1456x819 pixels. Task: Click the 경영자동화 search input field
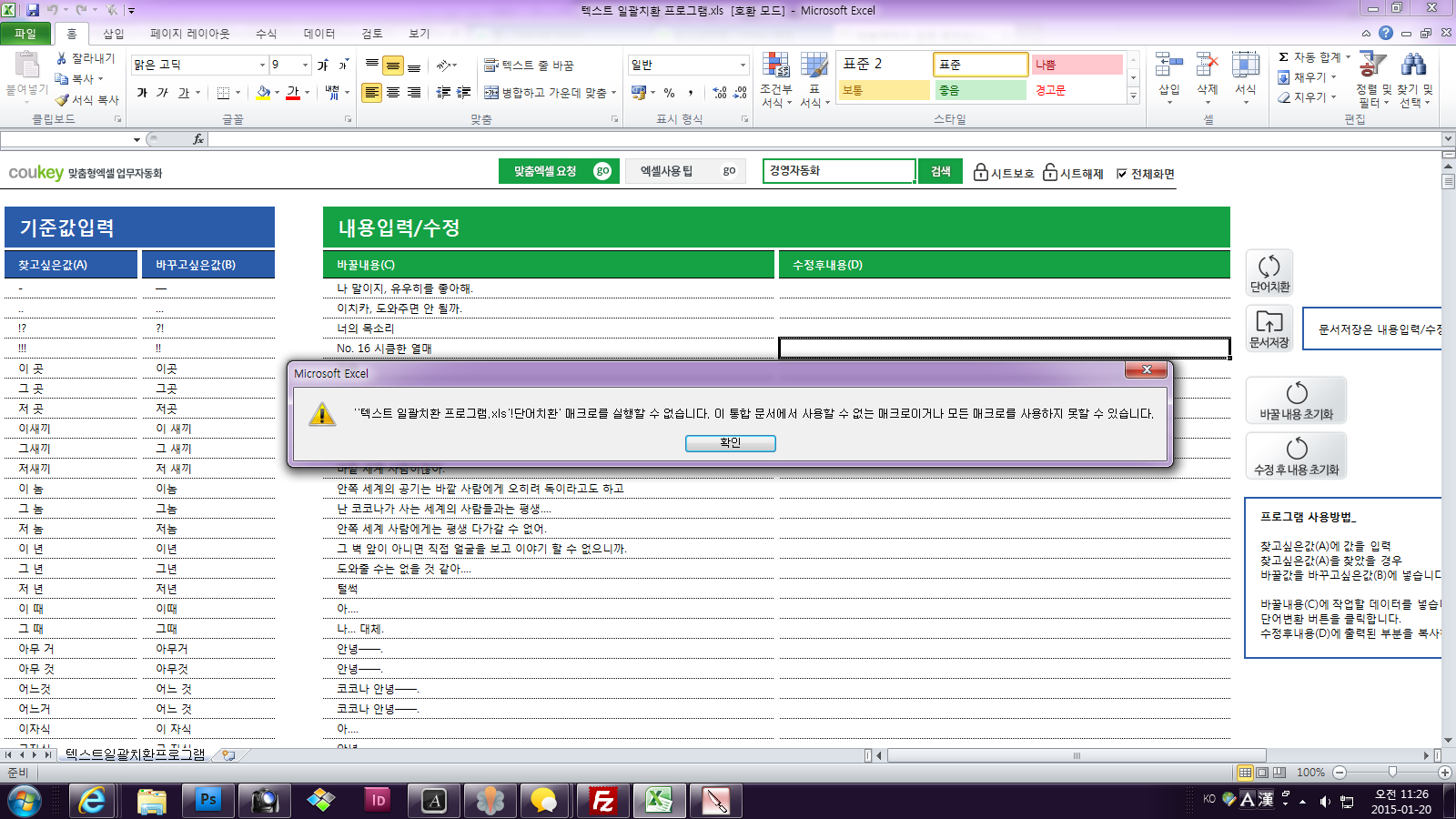[x=838, y=171]
